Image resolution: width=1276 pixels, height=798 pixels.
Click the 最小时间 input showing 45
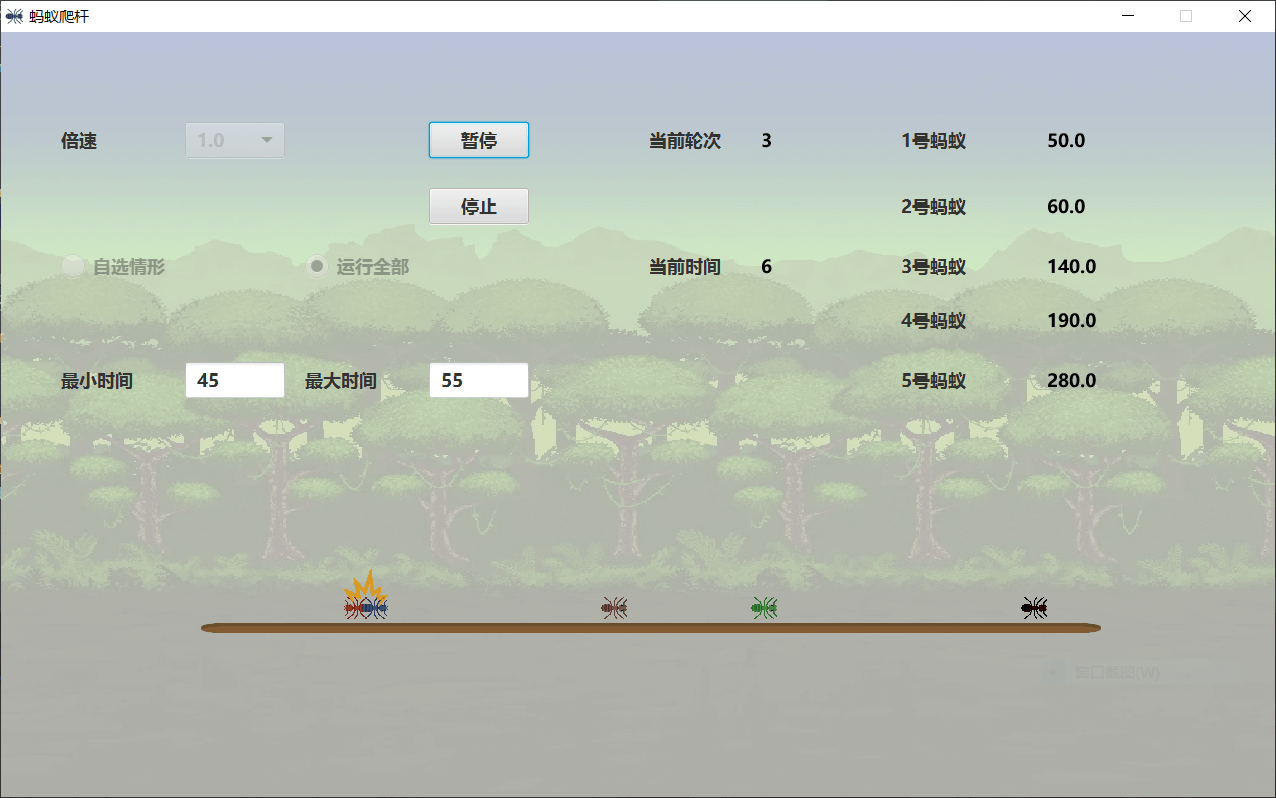tap(234, 380)
